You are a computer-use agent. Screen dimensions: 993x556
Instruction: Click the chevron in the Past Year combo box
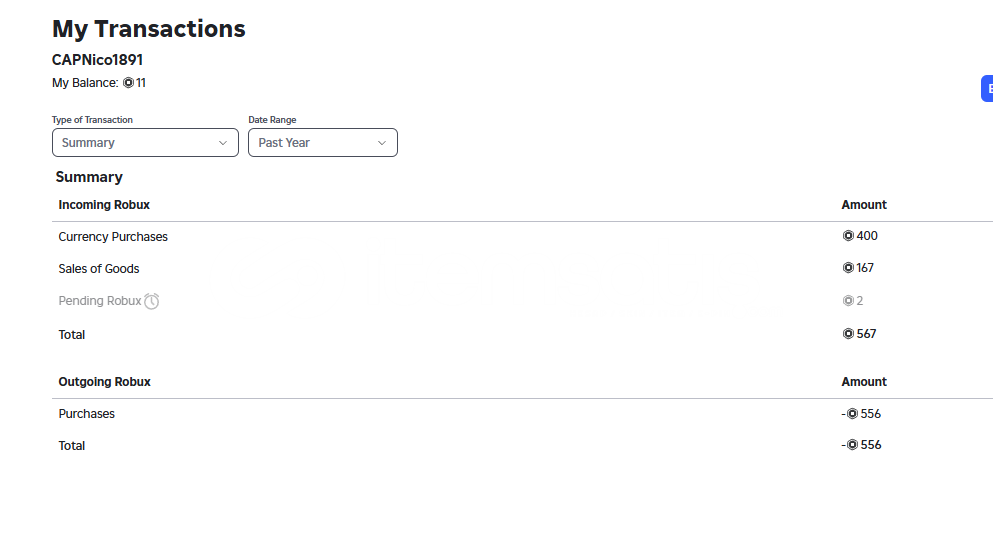(382, 143)
